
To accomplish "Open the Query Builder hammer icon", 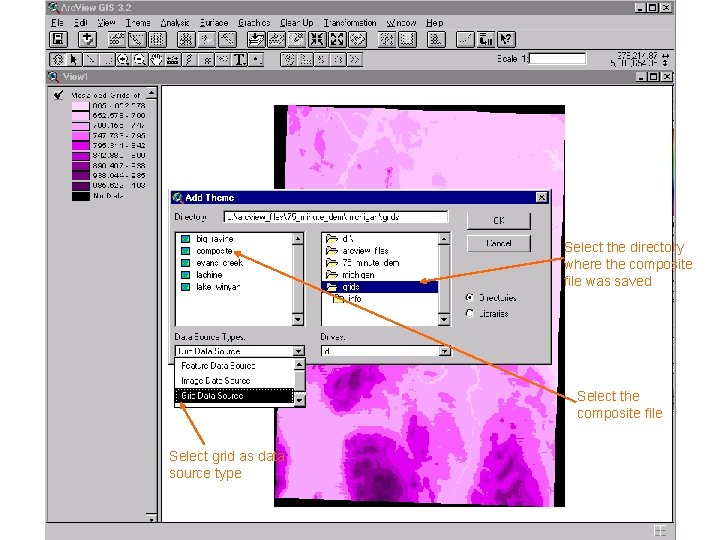I will [x=227, y=39].
